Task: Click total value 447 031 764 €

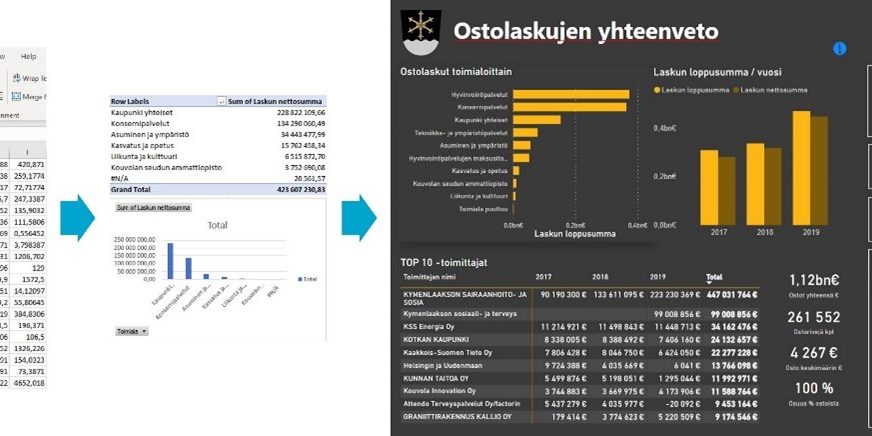Action: click(x=732, y=294)
